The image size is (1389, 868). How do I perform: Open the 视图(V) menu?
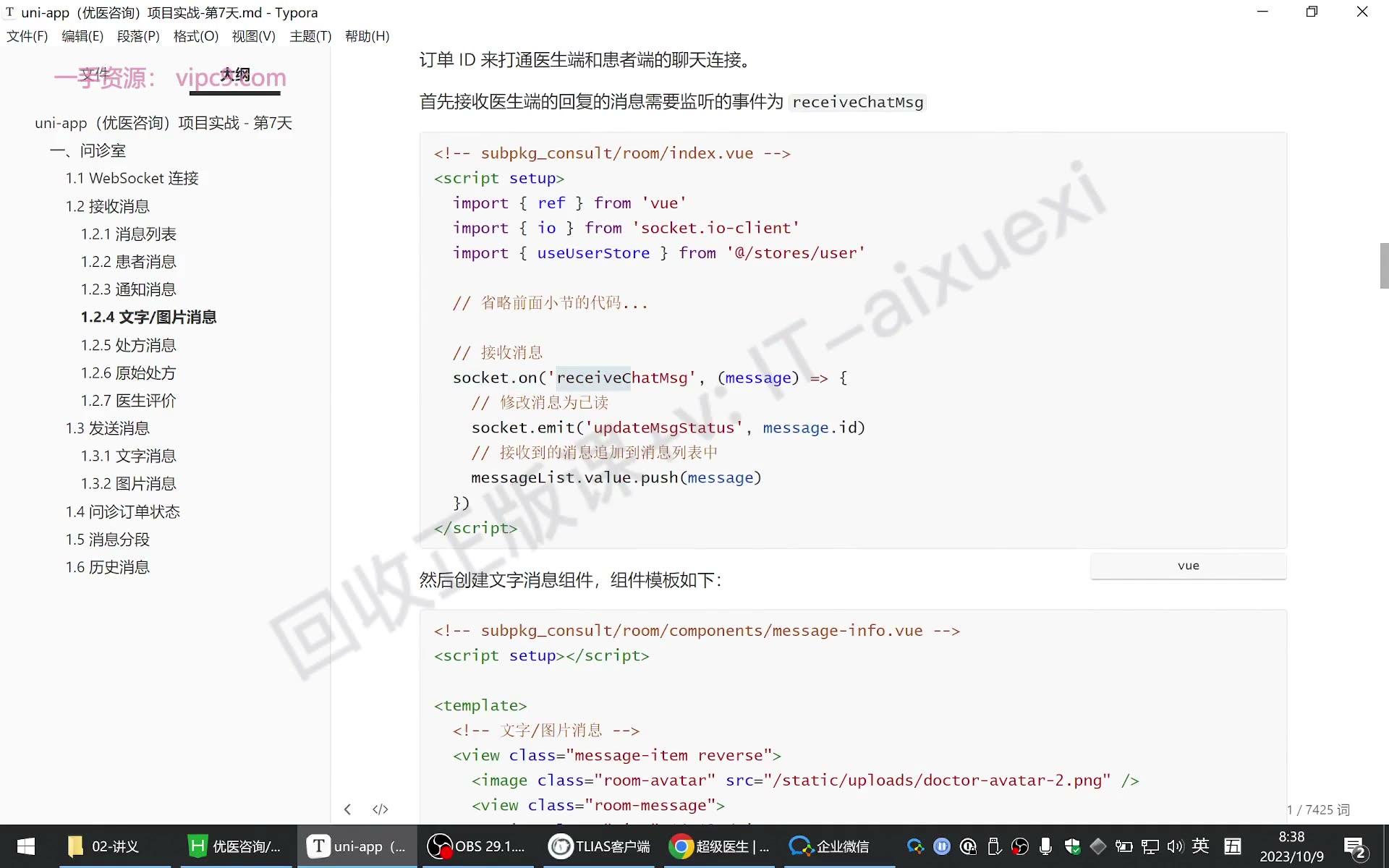pyautogui.click(x=253, y=36)
